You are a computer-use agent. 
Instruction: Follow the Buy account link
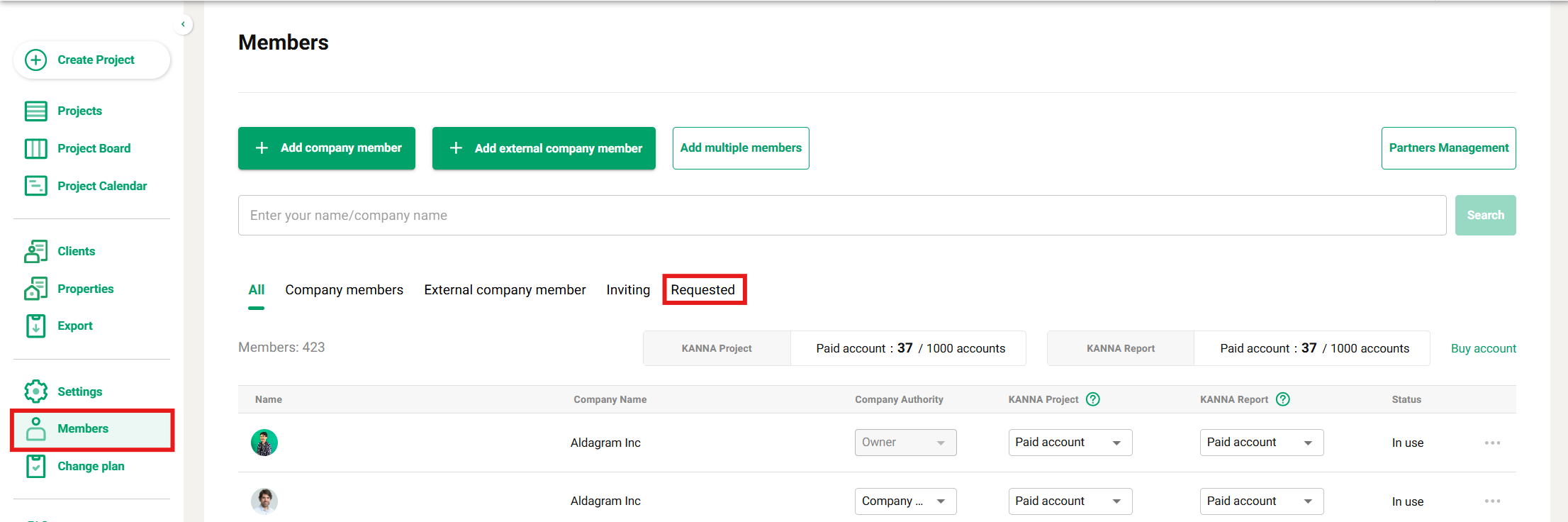pyautogui.click(x=1483, y=348)
